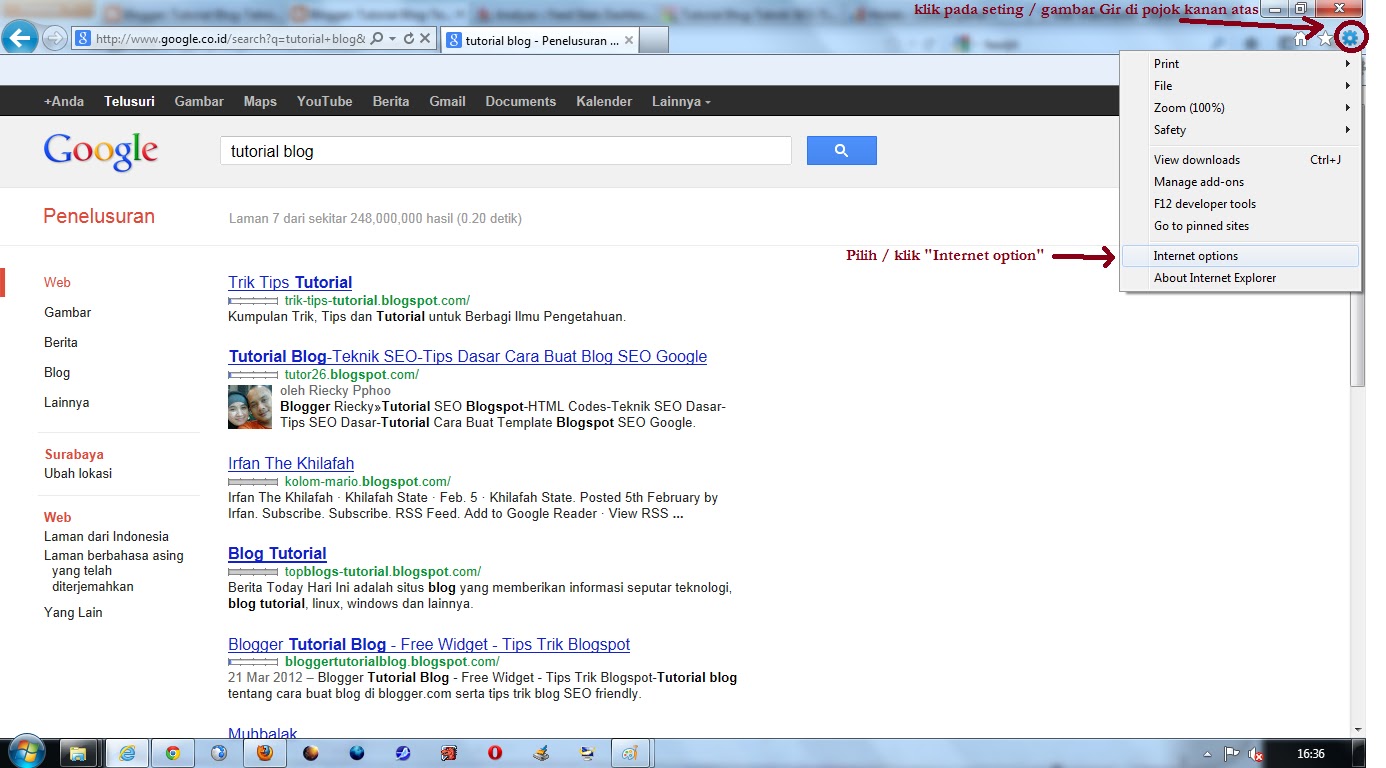Viewport: 1386px width, 768px height.
Task: Open the address bar autocomplete dropdown arrow
Action: pyautogui.click(x=393, y=39)
